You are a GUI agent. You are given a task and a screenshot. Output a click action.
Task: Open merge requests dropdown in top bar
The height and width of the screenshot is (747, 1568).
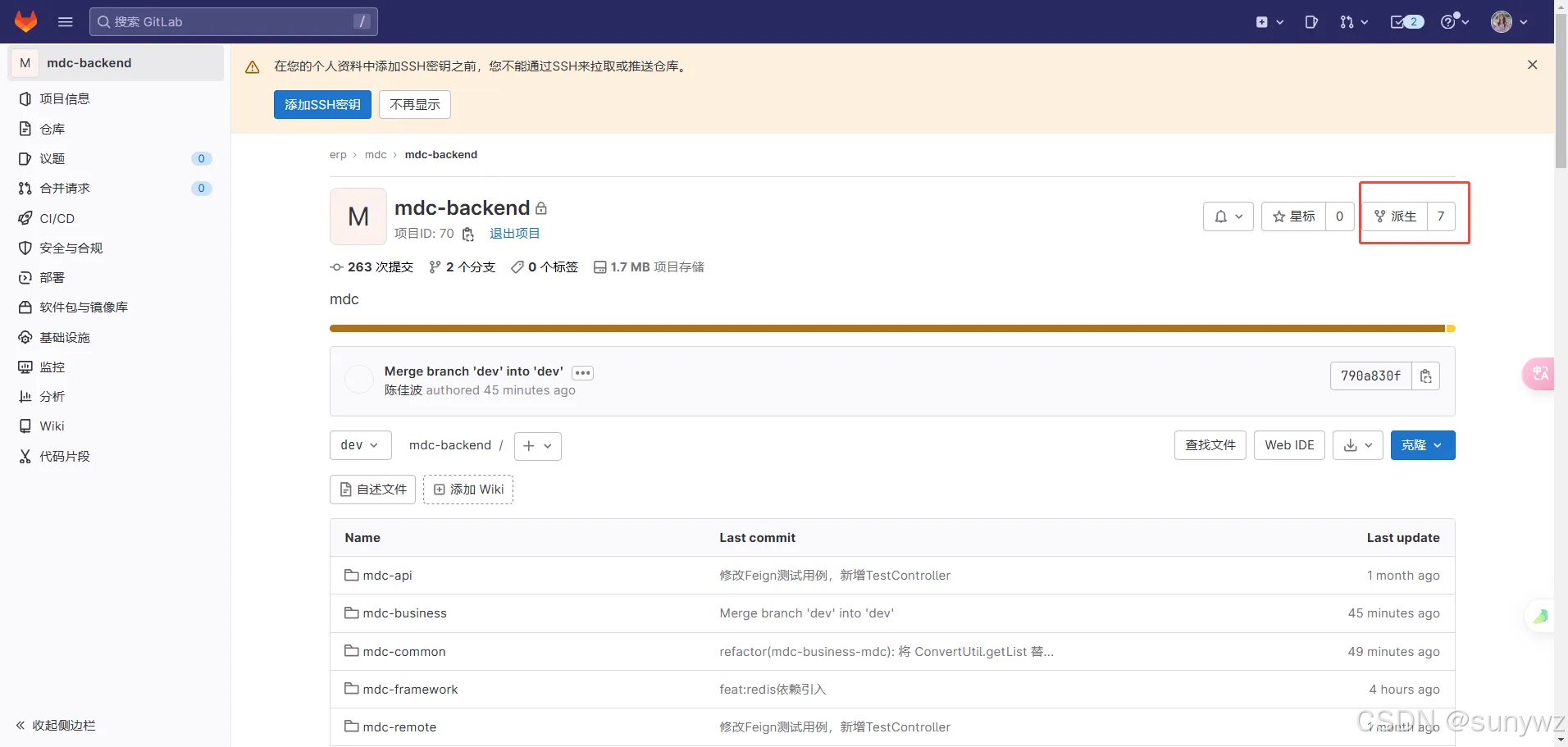[1354, 22]
